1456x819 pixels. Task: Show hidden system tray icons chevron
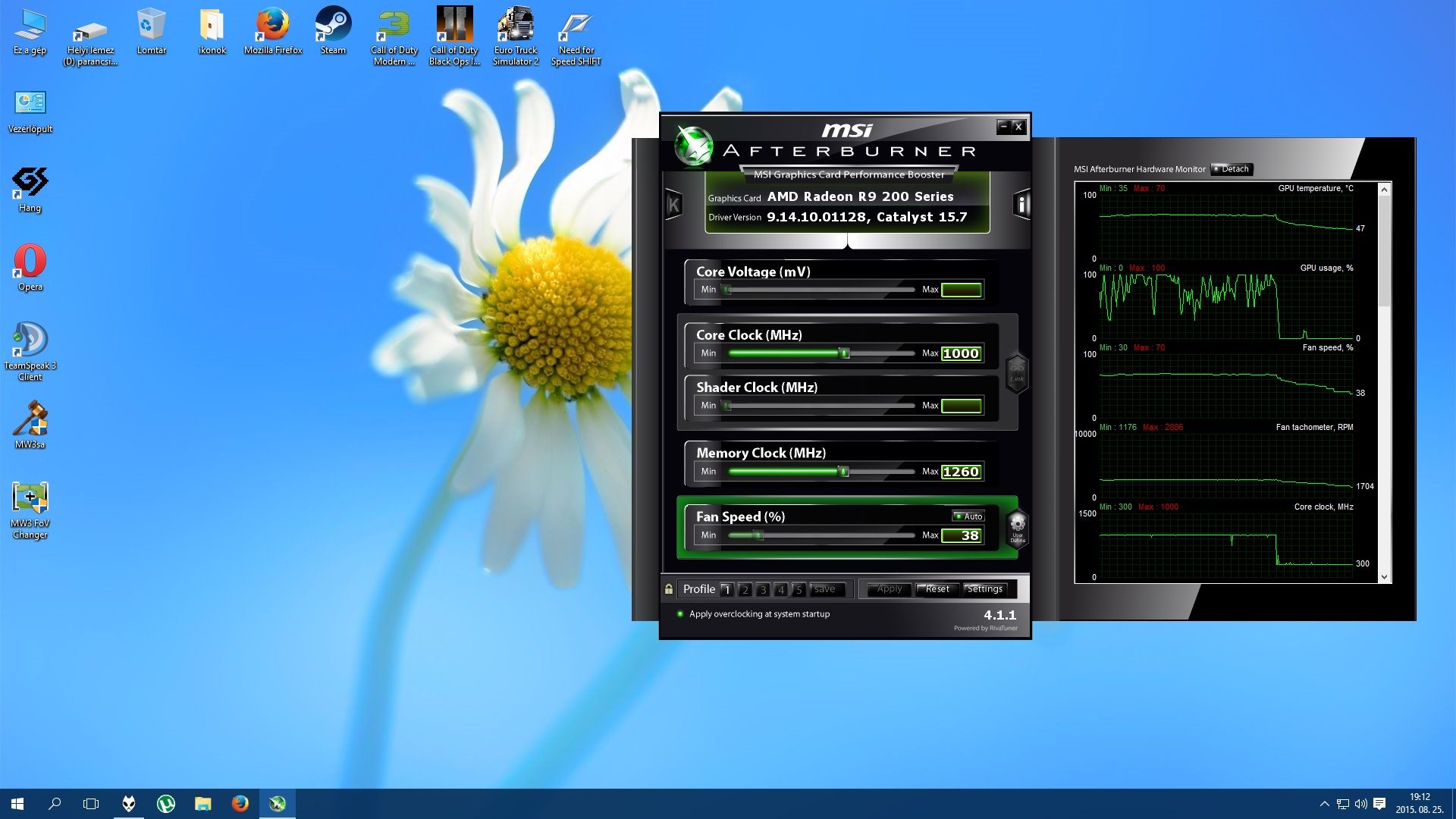coord(1324,804)
